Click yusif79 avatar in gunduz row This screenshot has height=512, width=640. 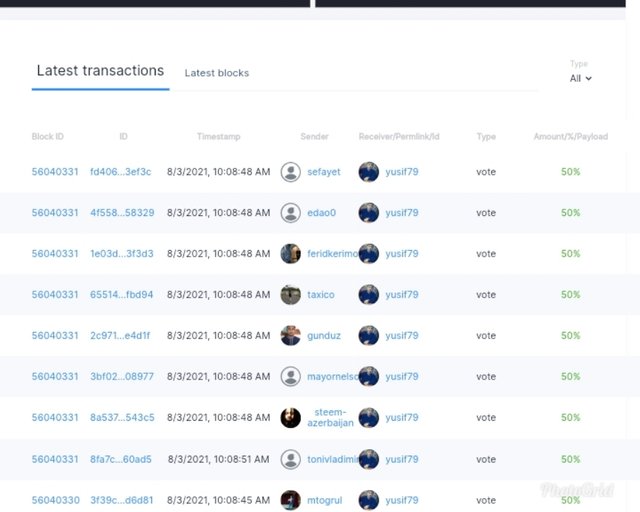pos(369,335)
